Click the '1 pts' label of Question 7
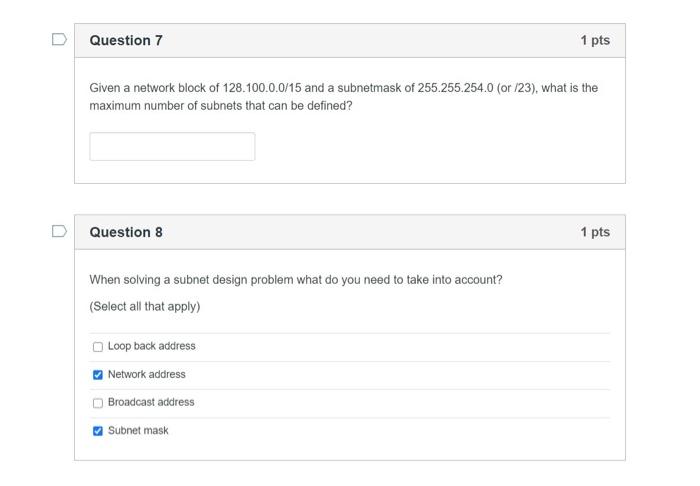The image size is (700, 486). (594, 40)
